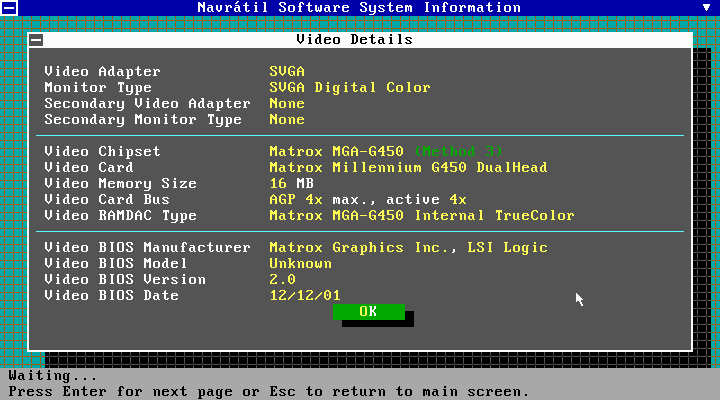
Task: Click 'Video Card Bus' label
Action: click(107, 200)
